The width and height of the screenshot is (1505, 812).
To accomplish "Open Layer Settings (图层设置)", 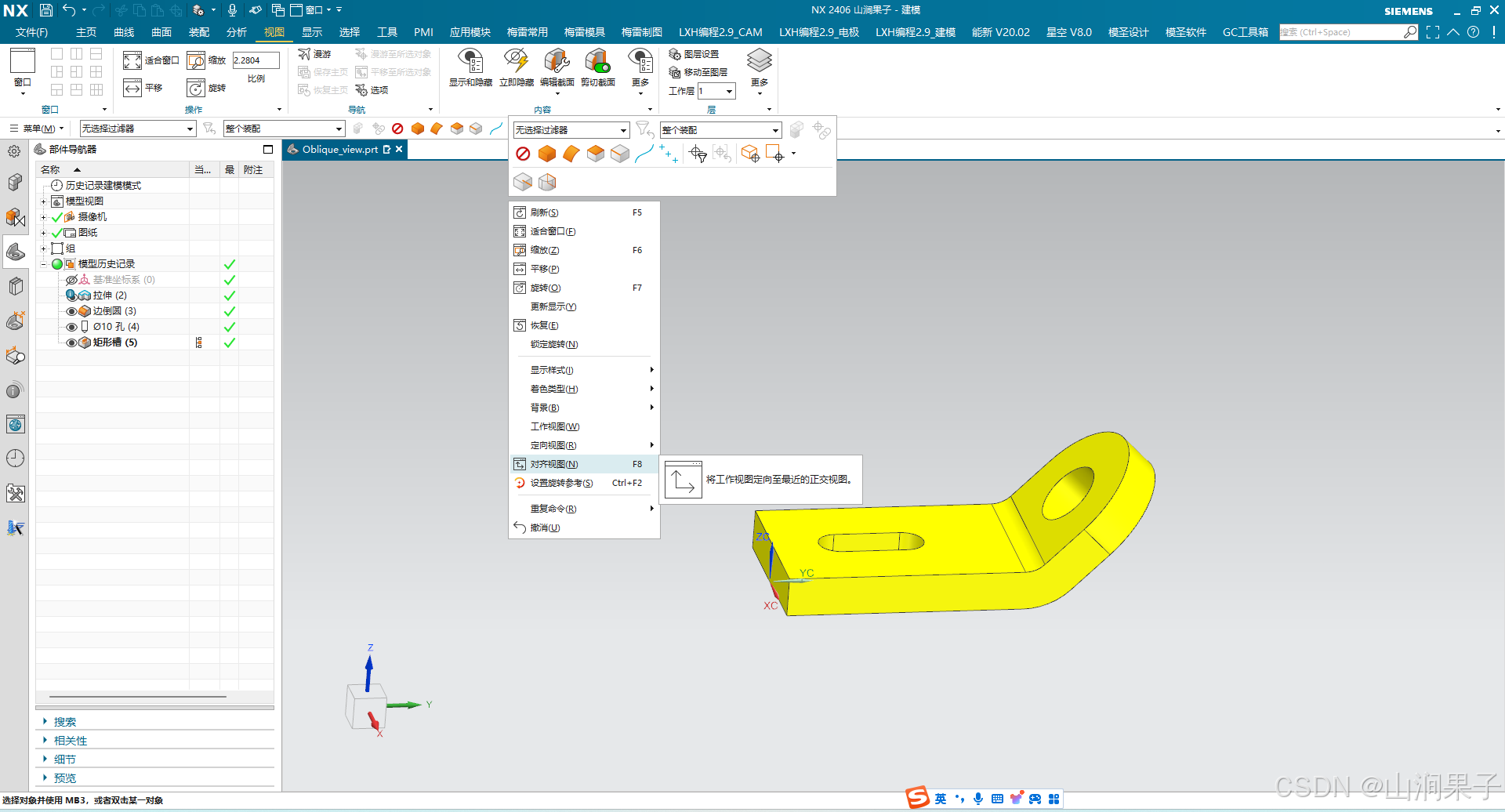I will (x=694, y=54).
